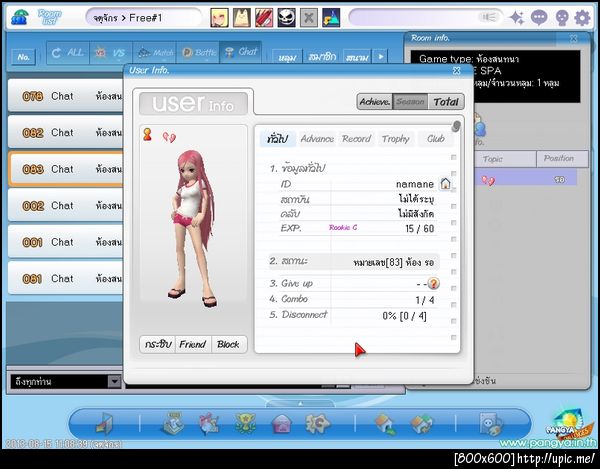Image resolution: width=600 pixels, height=469 pixels.
Task: Open the Club tab
Action: click(x=436, y=138)
